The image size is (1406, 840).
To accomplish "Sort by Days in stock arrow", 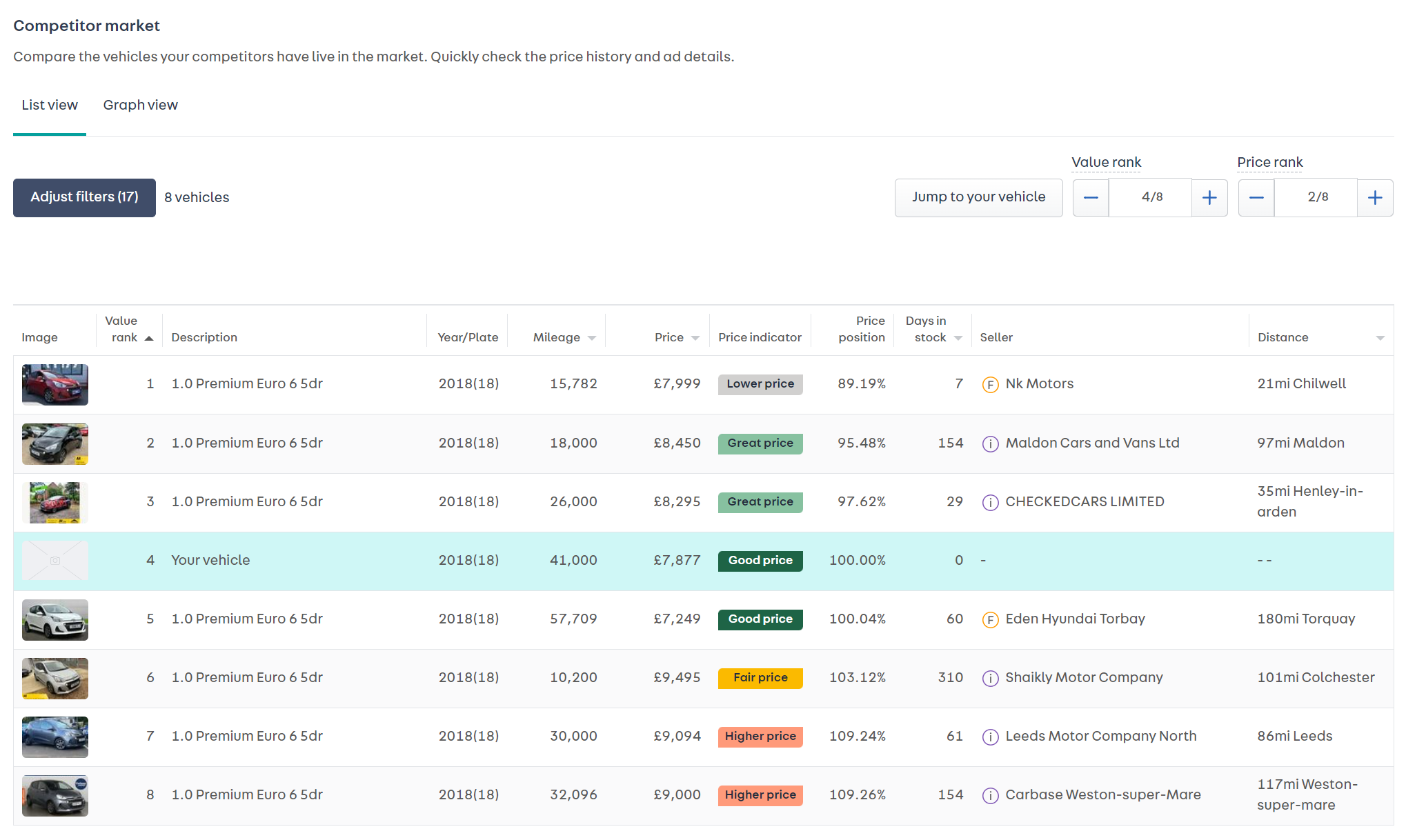I will [958, 338].
